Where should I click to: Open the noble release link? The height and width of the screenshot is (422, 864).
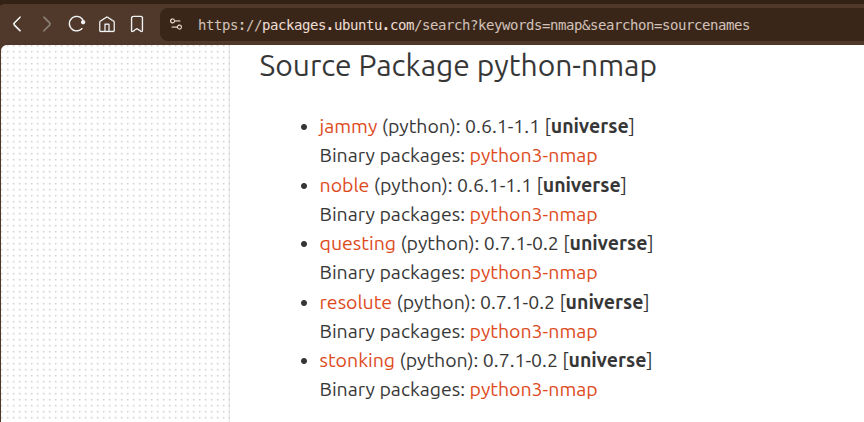click(344, 186)
